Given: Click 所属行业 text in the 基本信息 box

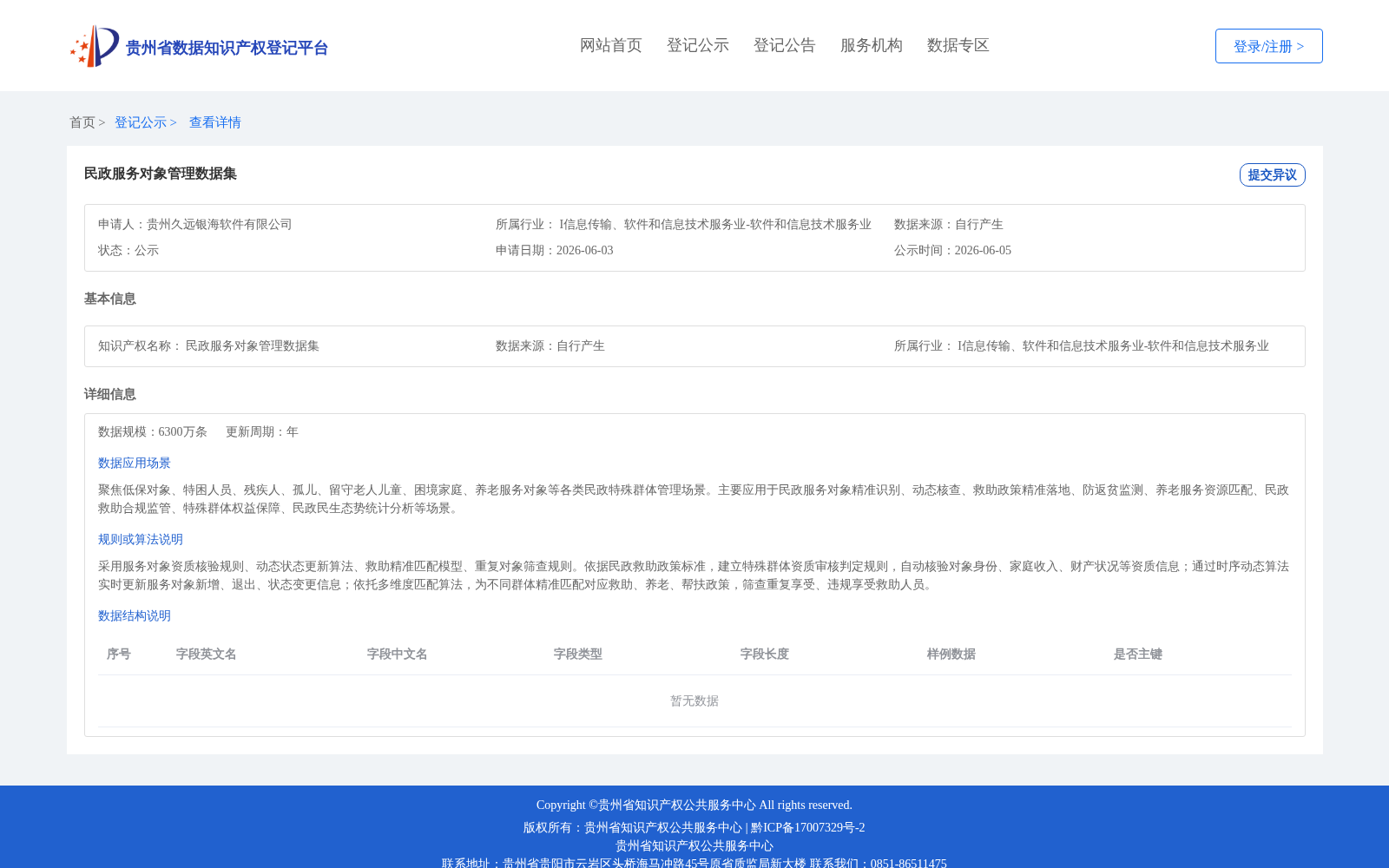Looking at the screenshot, I should pyautogui.click(x=1082, y=345).
